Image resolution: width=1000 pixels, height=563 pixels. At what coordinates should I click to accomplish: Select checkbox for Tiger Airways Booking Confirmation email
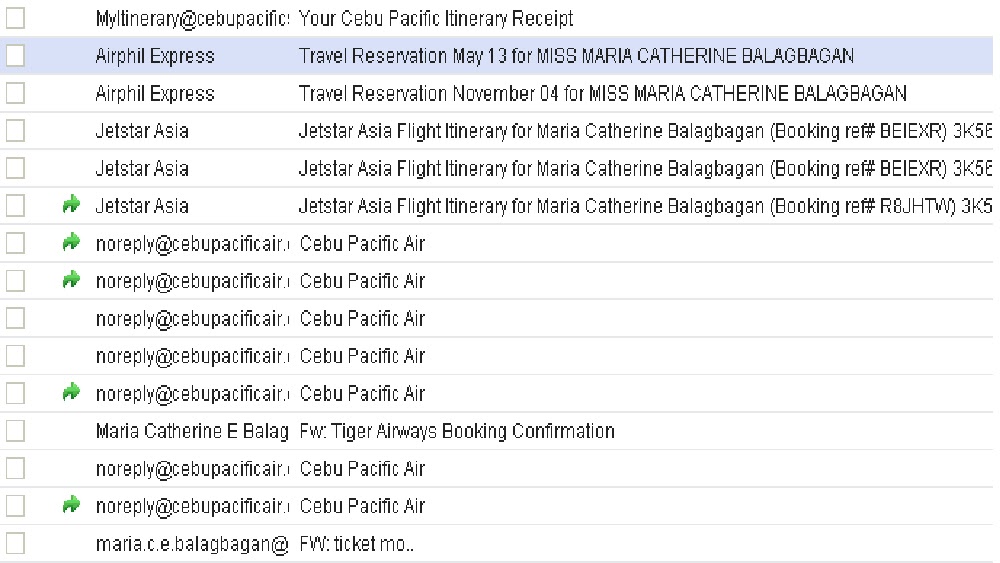tap(15, 431)
